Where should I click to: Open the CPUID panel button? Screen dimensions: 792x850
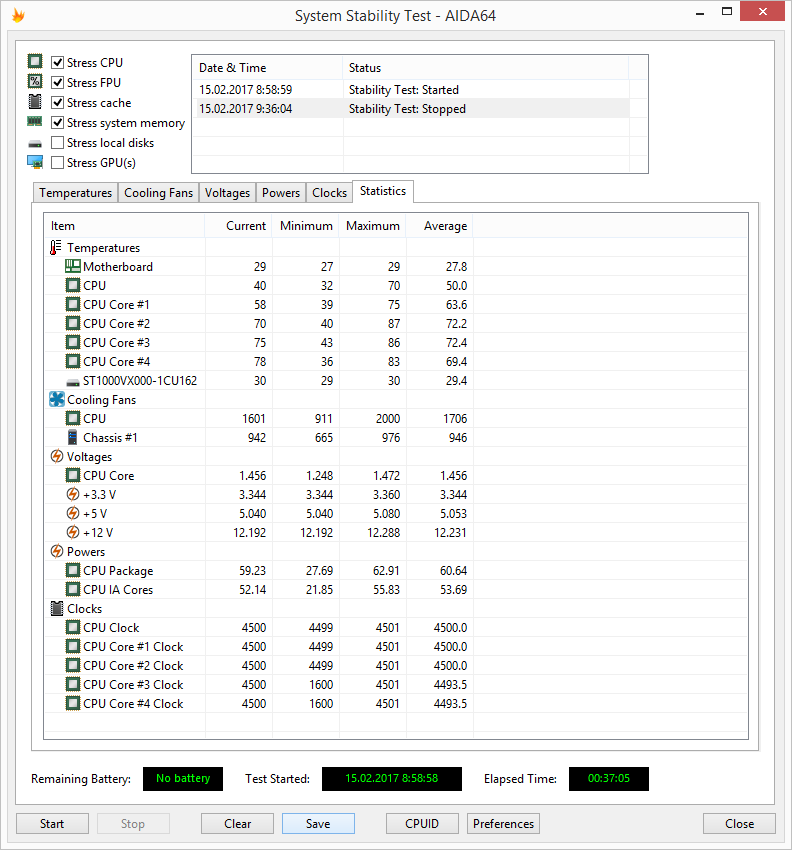point(422,823)
